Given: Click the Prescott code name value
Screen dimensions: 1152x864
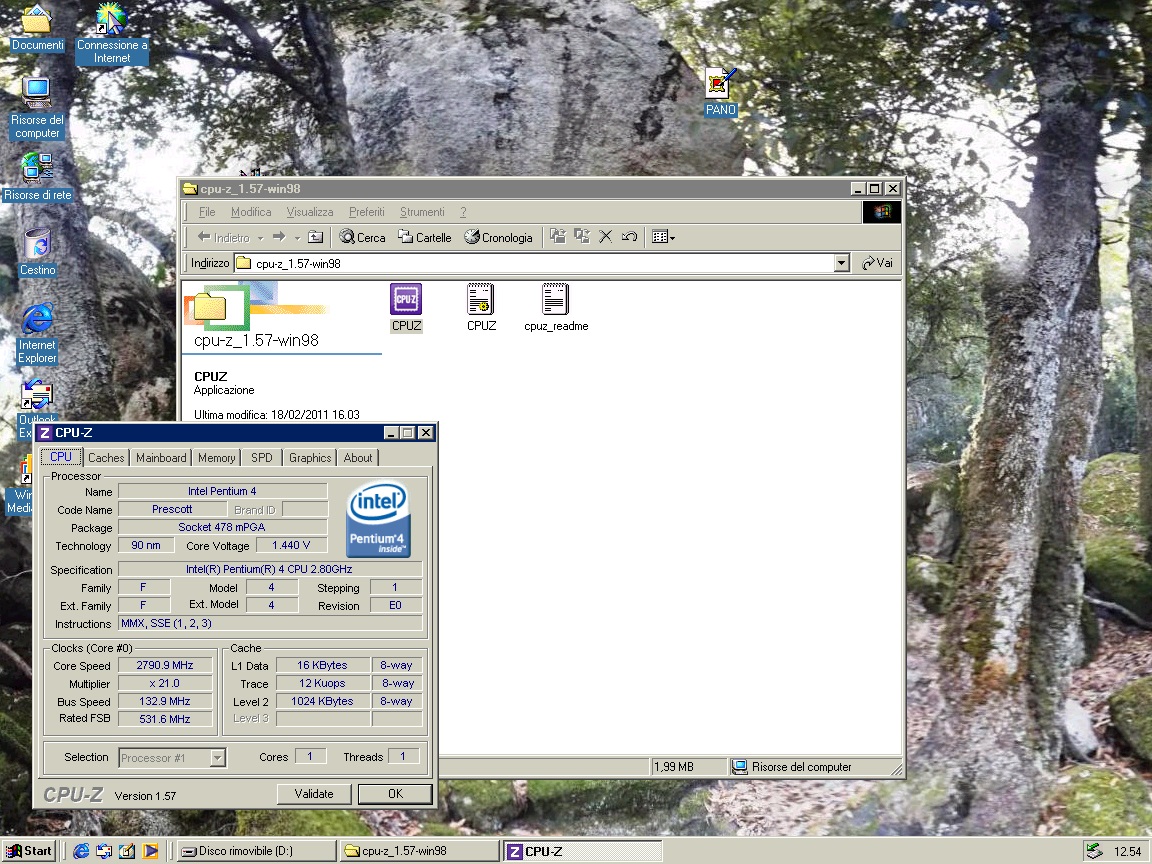Looking at the screenshot, I should 172,509.
